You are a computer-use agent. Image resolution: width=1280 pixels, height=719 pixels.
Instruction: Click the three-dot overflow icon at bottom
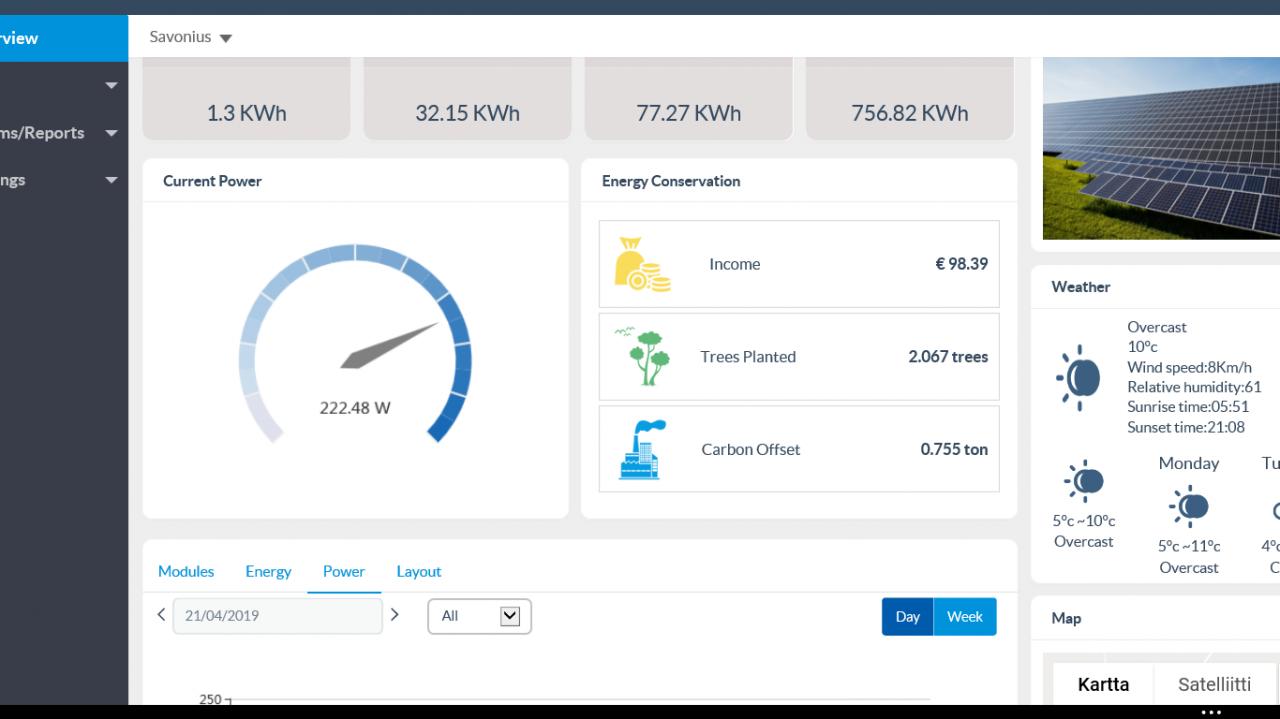(x=1211, y=712)
